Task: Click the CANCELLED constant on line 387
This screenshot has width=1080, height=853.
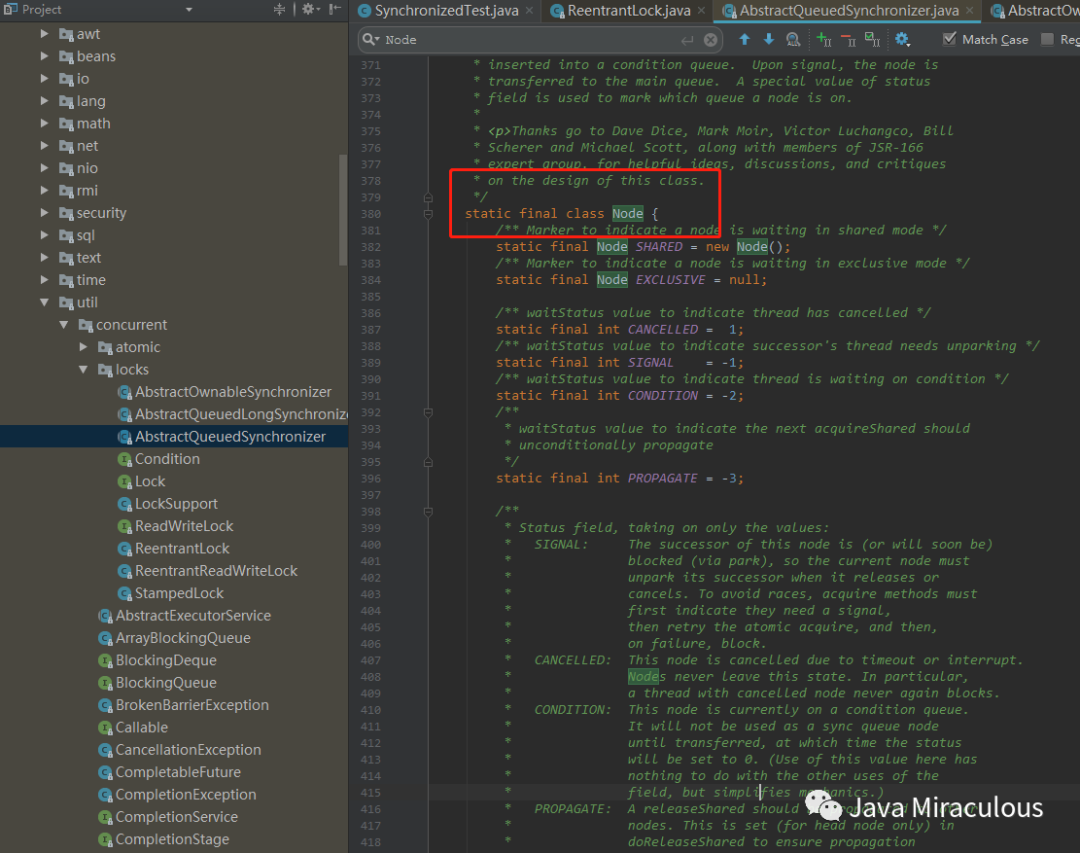Action: tap(663, 329)
